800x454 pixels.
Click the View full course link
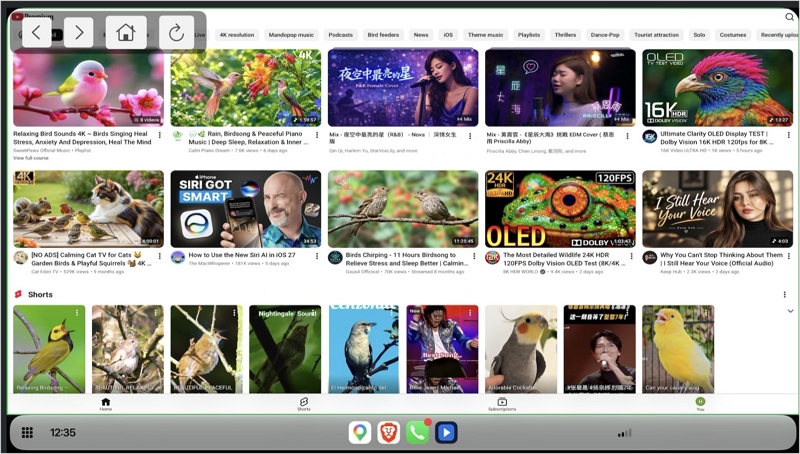31,158
